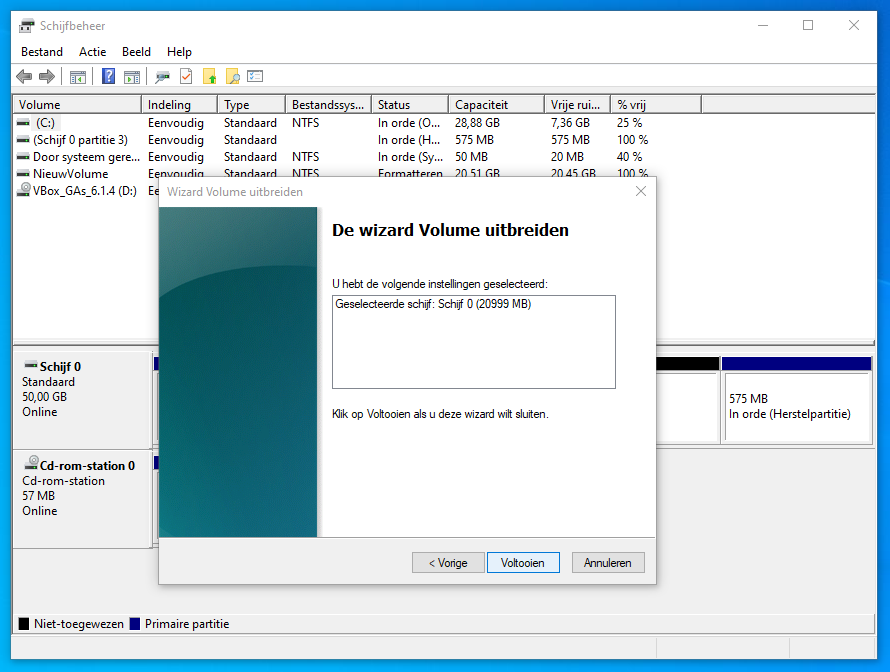Click the blue Help question mark icon
The height and width of the screenshot is (672, 890).
click(x=108, y=77)
